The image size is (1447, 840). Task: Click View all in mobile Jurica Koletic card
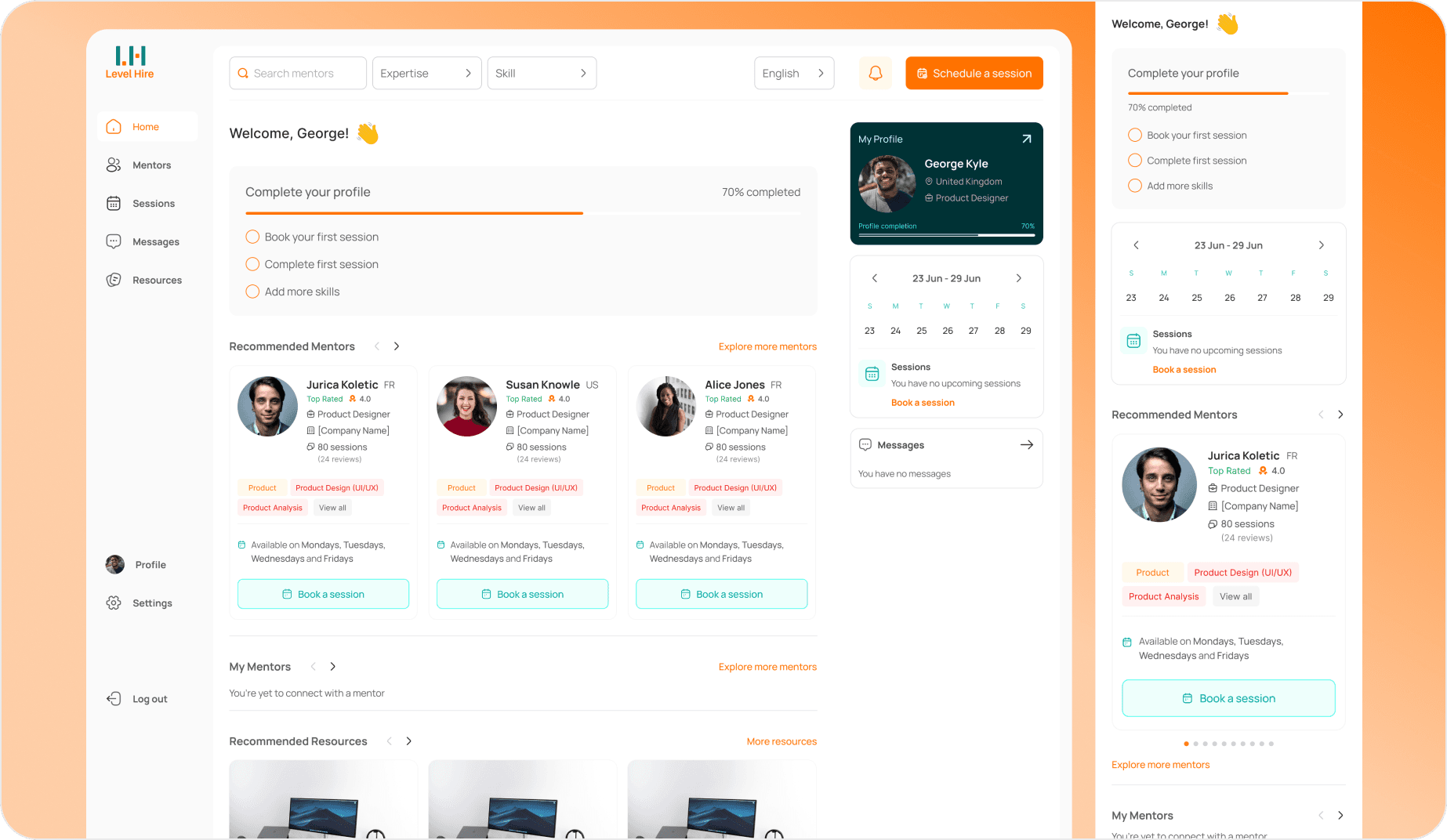1235,596
